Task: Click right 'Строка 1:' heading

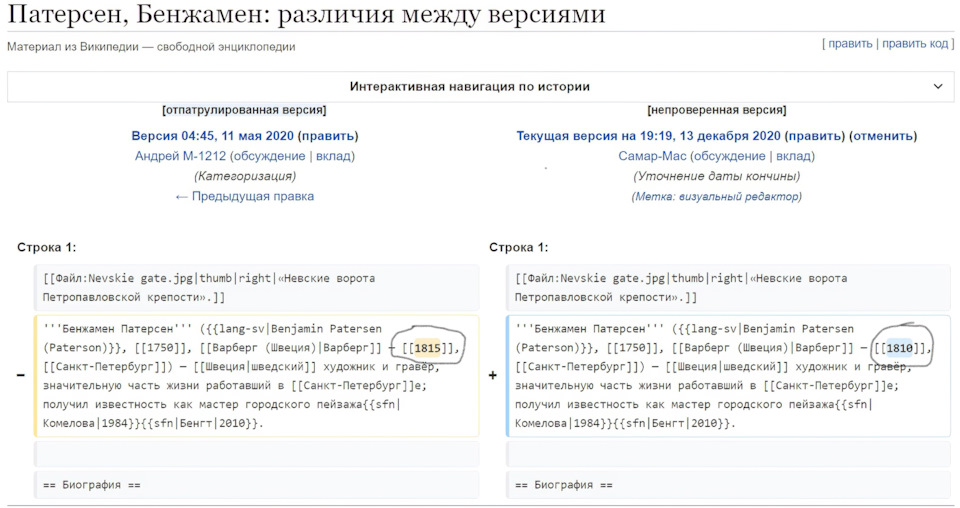Action: click(x=519, y=247)
